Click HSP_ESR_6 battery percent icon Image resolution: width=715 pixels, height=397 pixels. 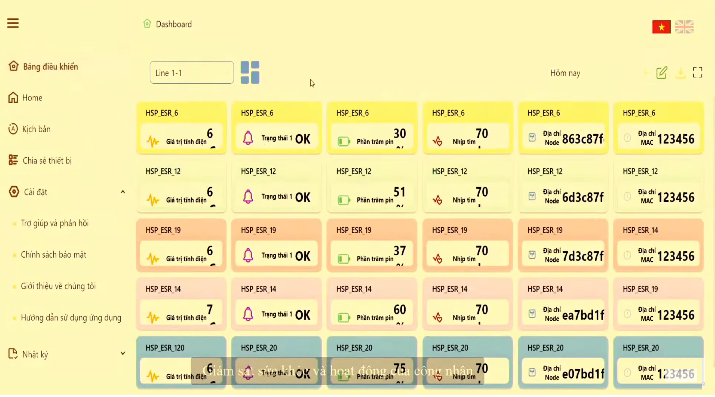point(343,142)
